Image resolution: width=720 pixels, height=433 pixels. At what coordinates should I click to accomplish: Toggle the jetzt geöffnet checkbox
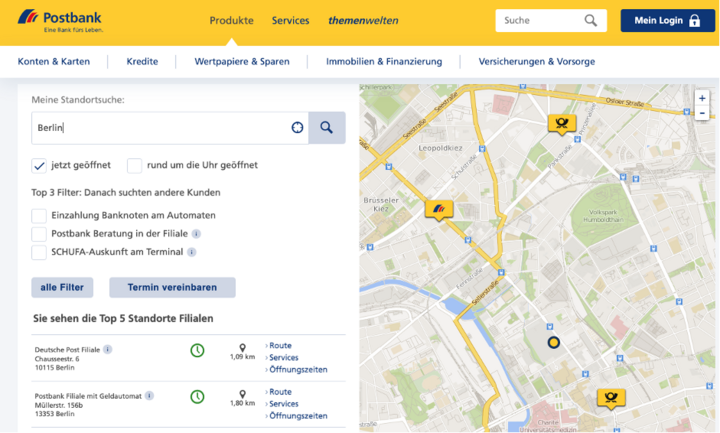click(x=39, y=165)
